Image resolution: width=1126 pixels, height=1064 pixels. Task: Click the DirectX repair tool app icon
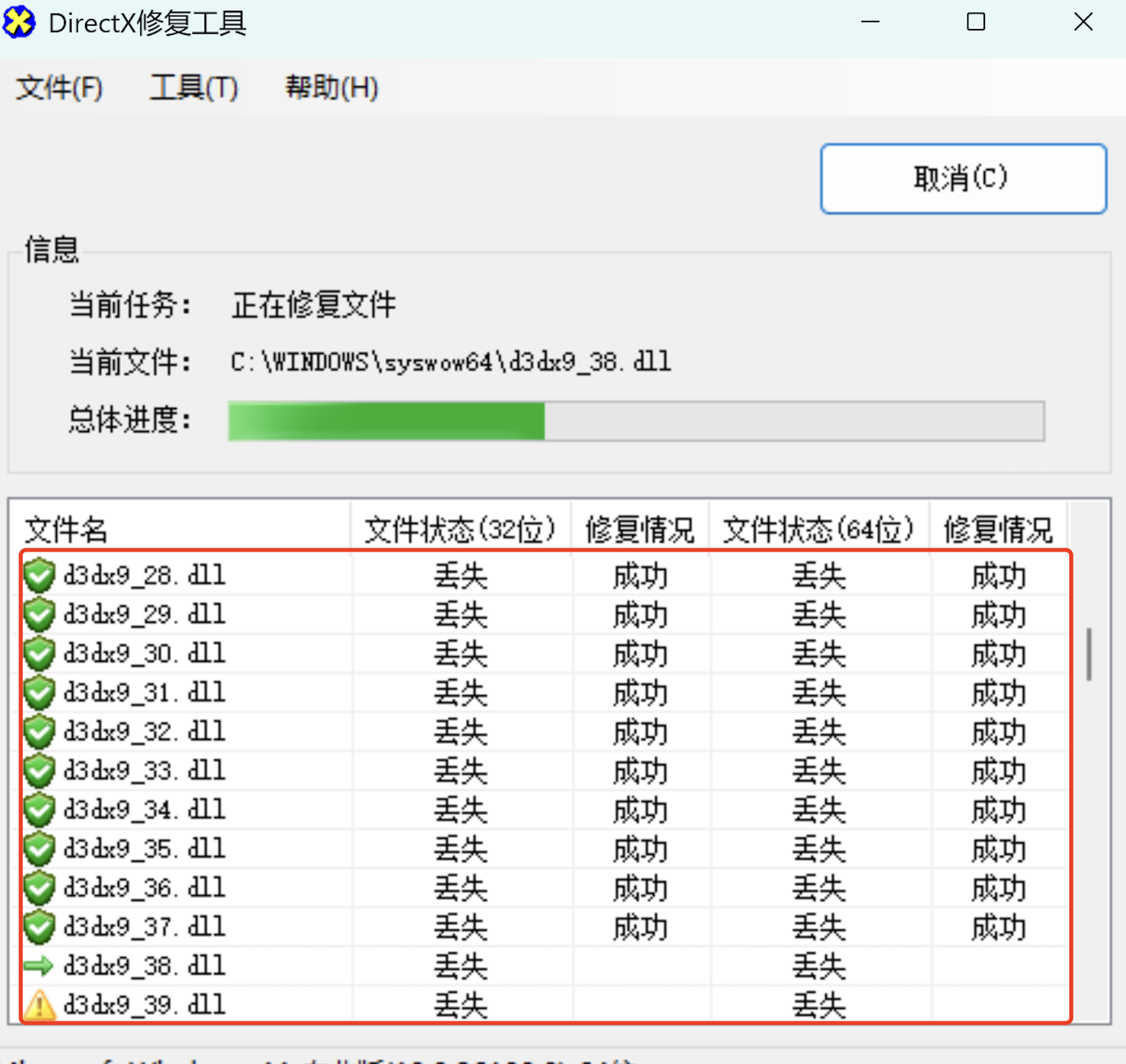pyautogui.click(x=19, y=22)
